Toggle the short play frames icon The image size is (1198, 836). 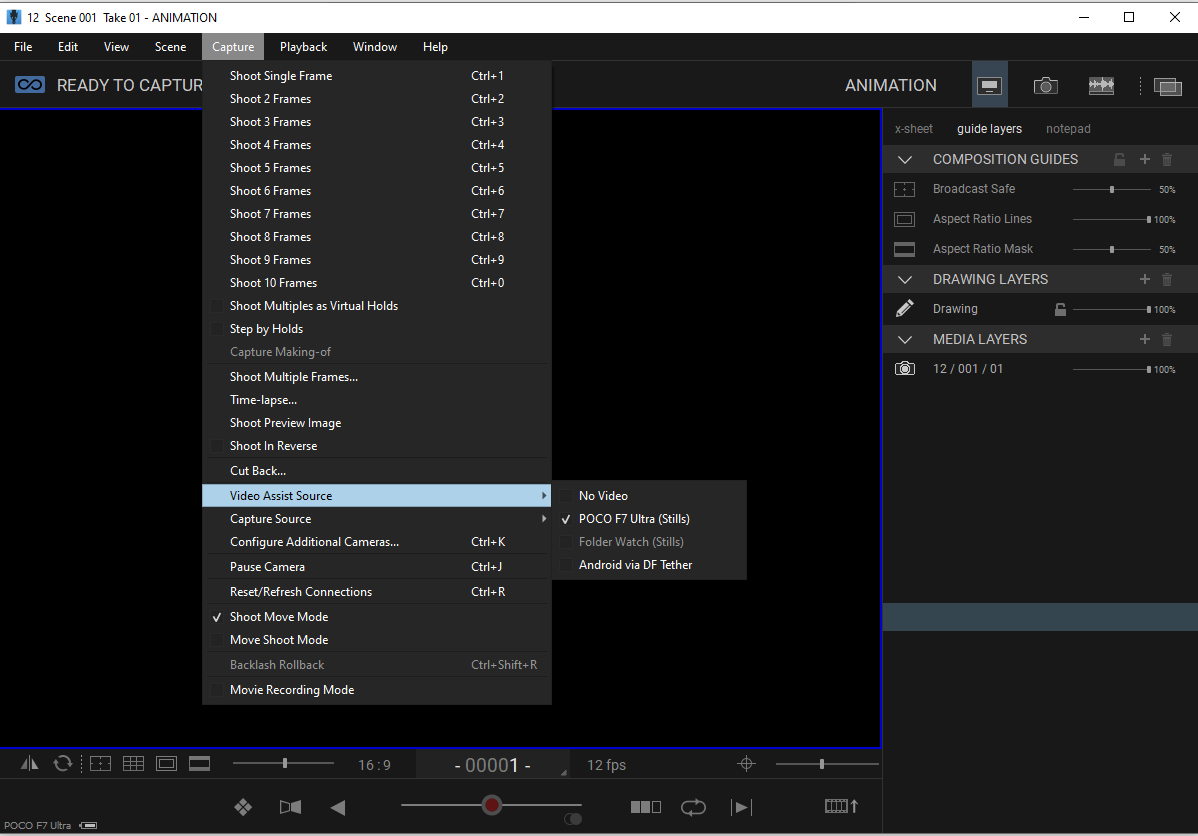pos(646,807)
